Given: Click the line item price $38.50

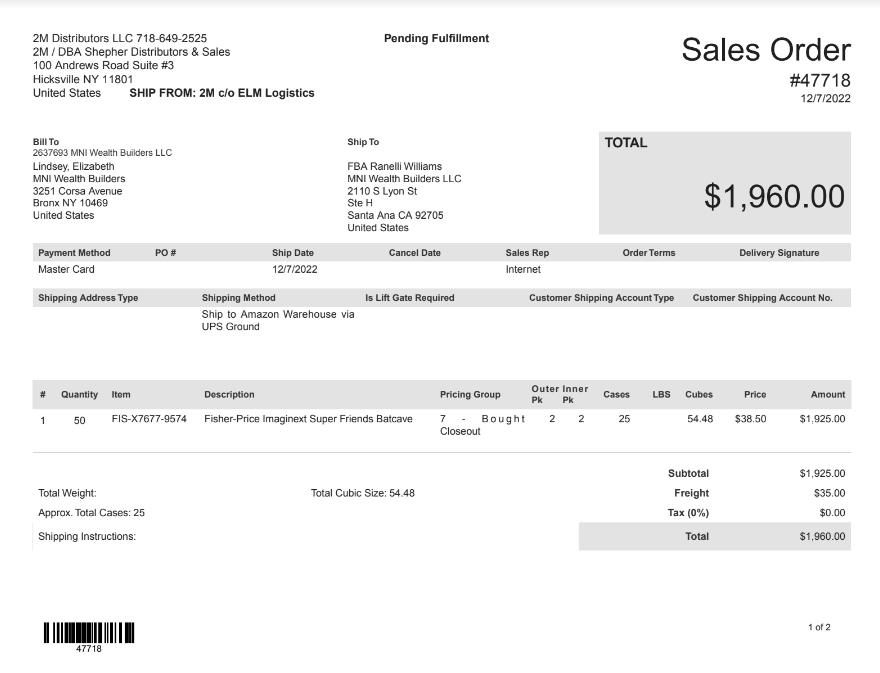Looking at the screenshot, I should coord(750,419).
